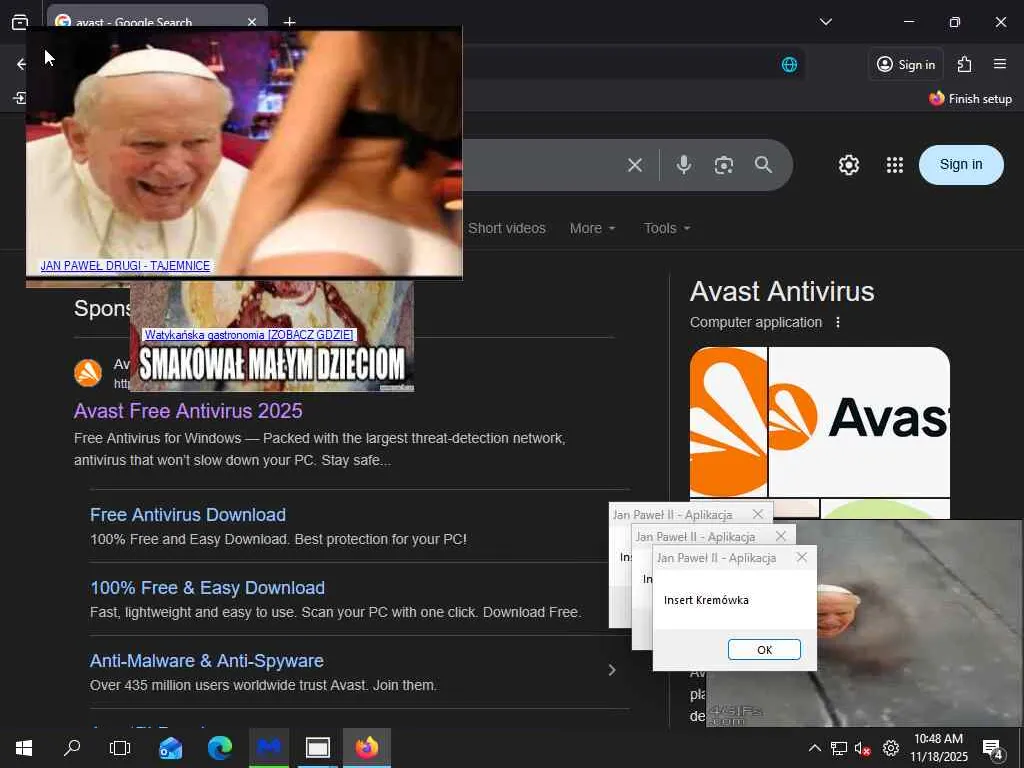
Task: Click the settings gear in system tray
Action: [890, 748]
